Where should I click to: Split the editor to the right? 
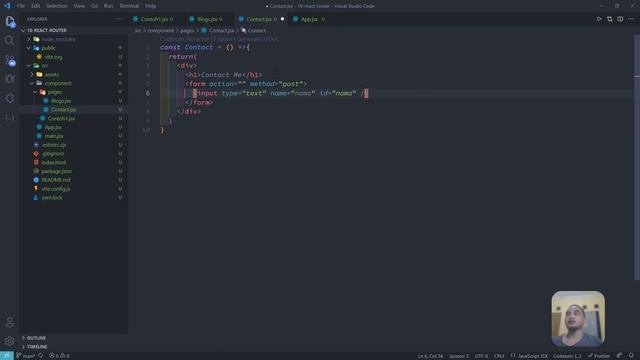tap(620, 19)
